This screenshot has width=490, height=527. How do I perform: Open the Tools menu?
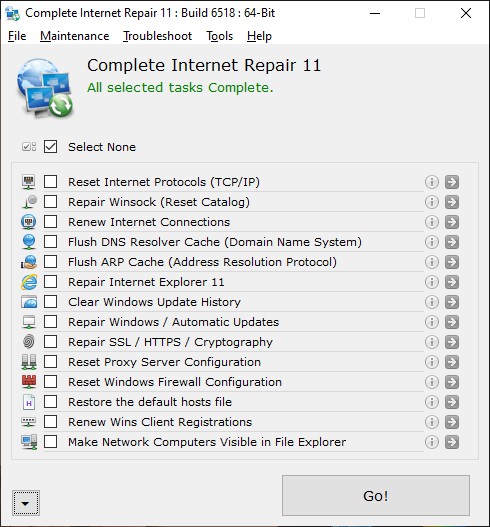pyautogui.click(x=219, y=36)
